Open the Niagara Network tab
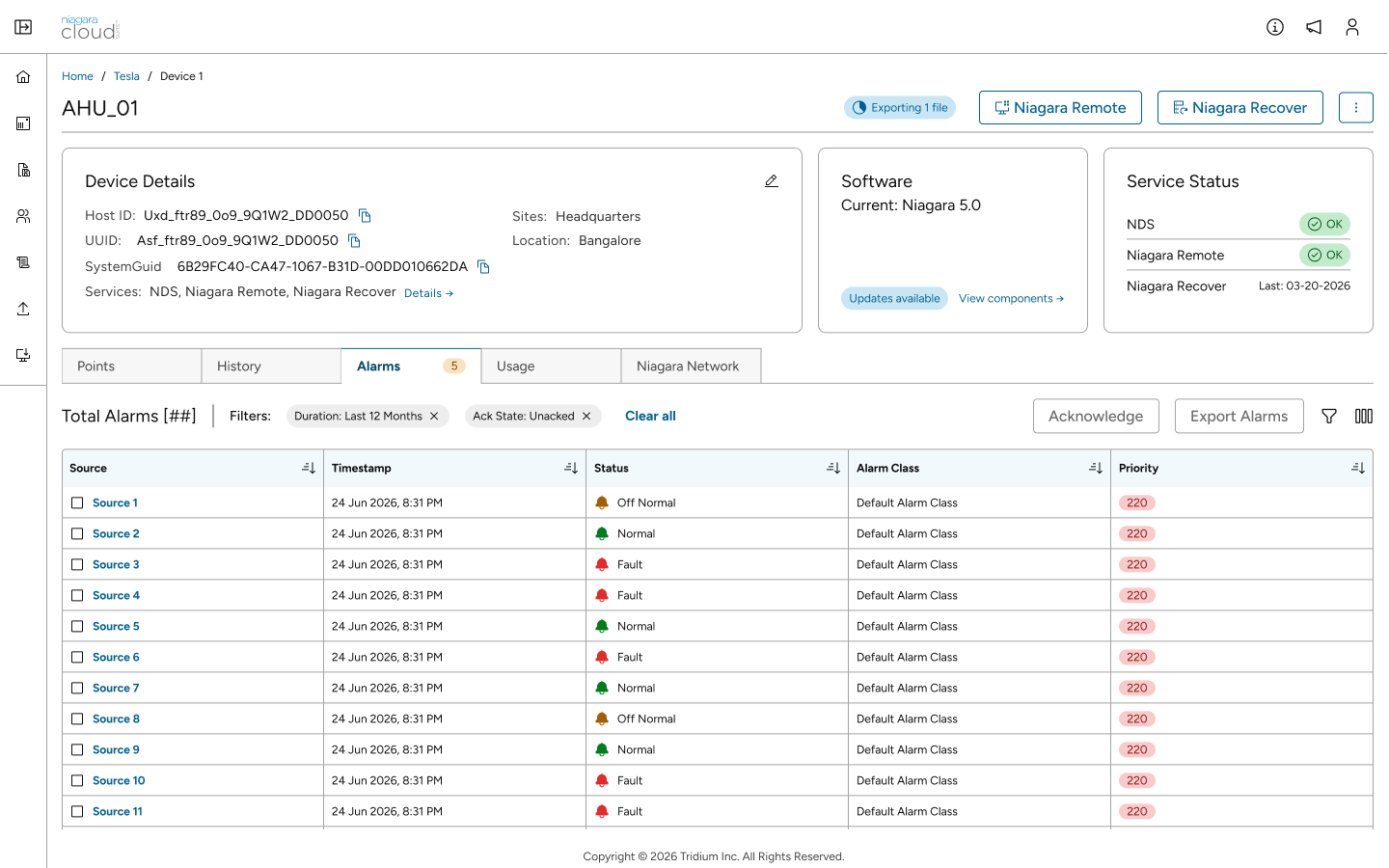The image size is (1389, 868). point(692,366)
